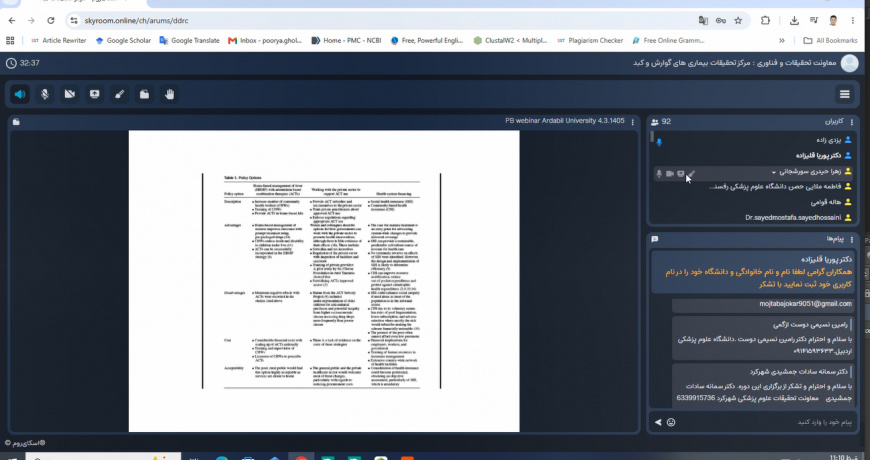Open Google Scholar bookmark
Image resolution: width=870 pixels, height=460 pixels.
click(x=123, y=41)
